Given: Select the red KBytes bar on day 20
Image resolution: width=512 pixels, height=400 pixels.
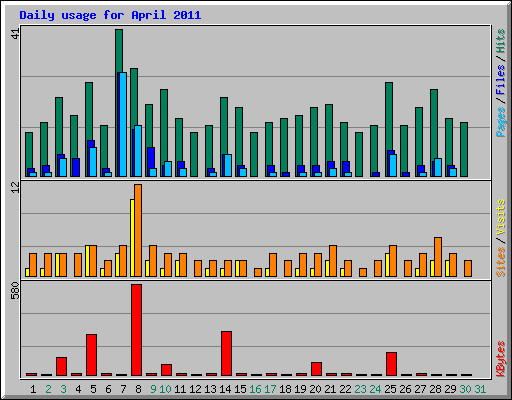Looking at the screenshot, I should point(316,369).
